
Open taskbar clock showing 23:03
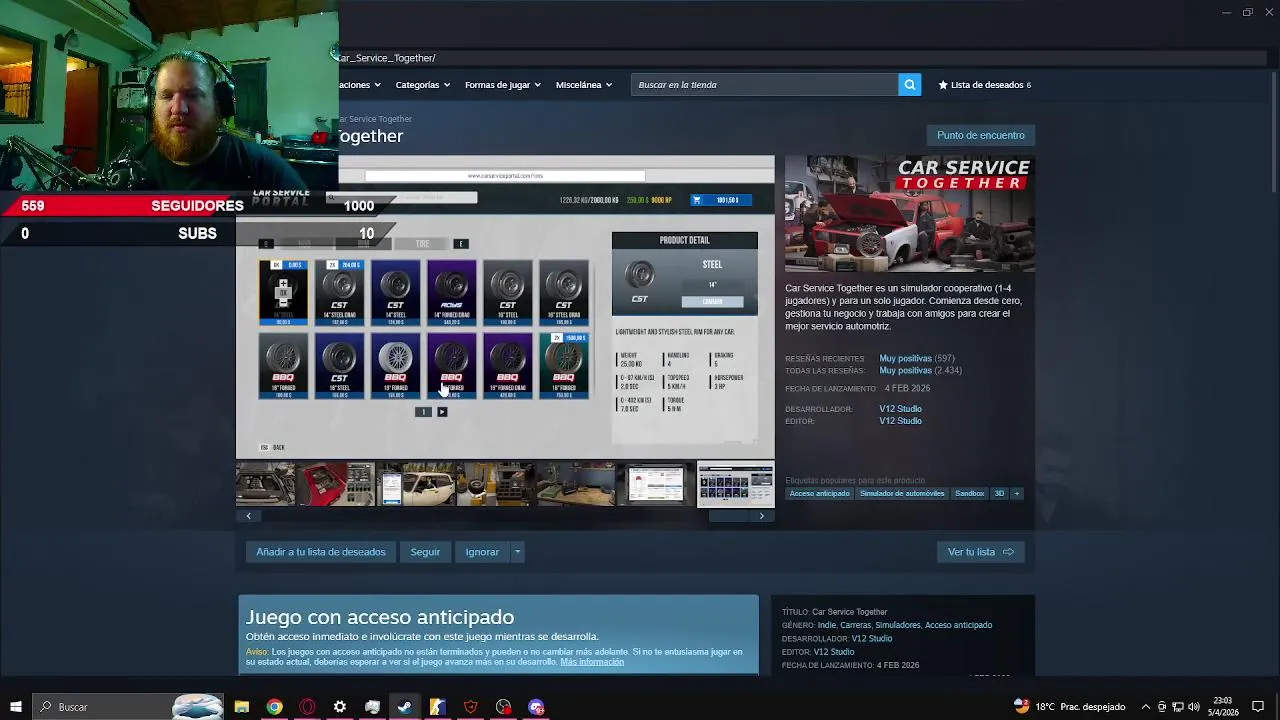click(x=1223, y=707)
